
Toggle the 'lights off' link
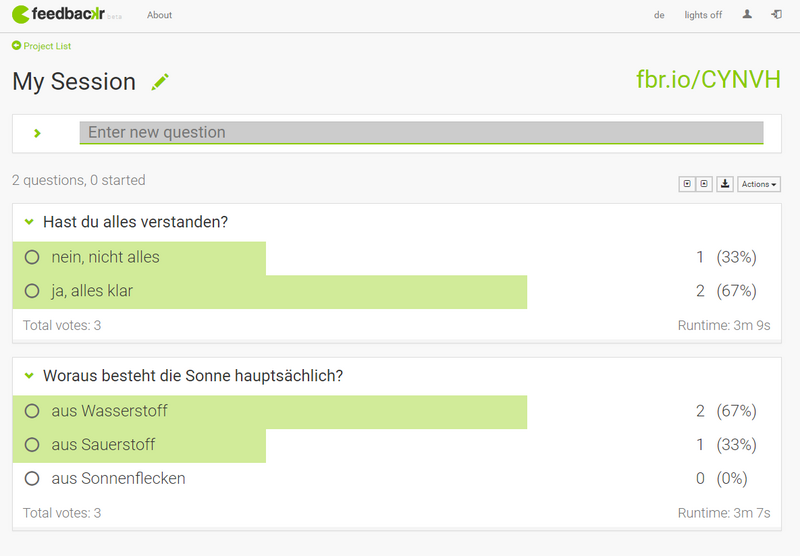click(703, 15)
